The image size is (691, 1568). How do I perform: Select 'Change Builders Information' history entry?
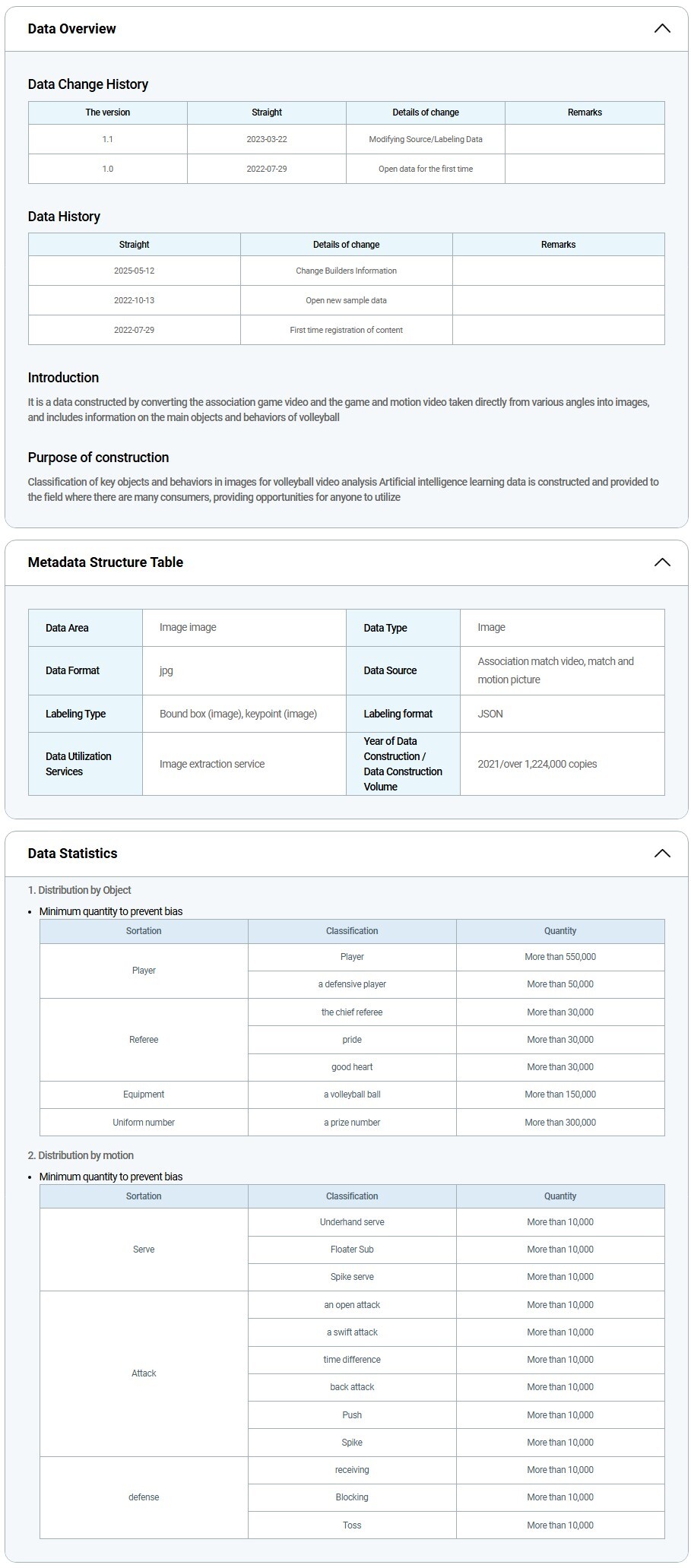[x=346, y=271]
